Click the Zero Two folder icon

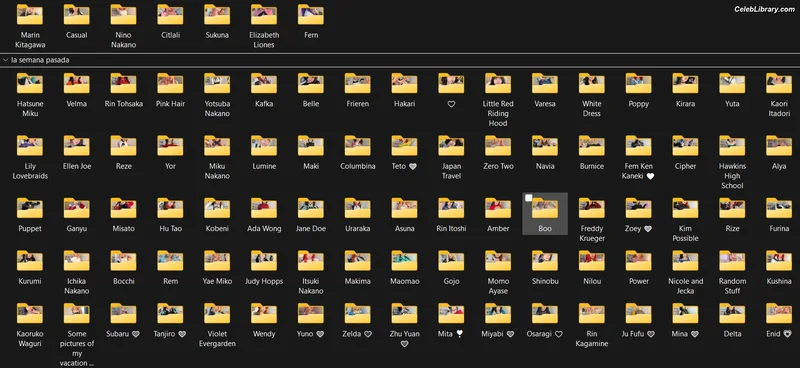[x=498, y=146]
